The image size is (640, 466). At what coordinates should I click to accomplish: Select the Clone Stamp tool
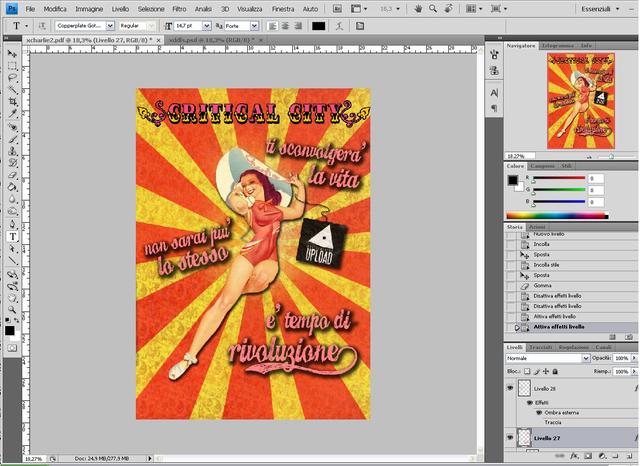(x=12, y=151)
